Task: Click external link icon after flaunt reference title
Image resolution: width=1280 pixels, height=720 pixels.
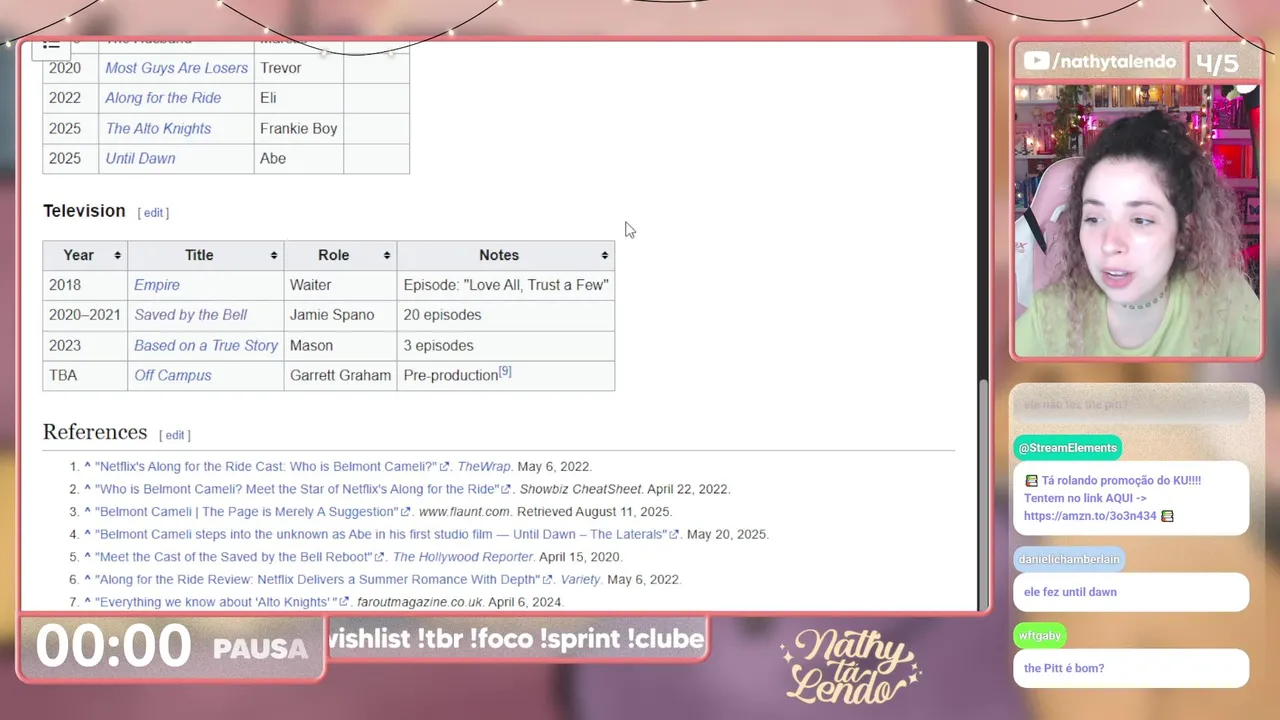Action: coord(405,512)
